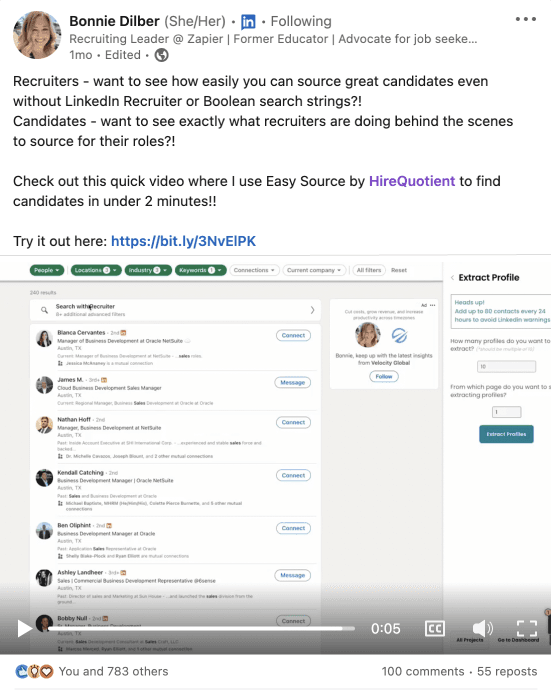This screenshot has width=551, height=694.
Task: Click the reaction icons beside 783 others
Action: tap(34, 671)
